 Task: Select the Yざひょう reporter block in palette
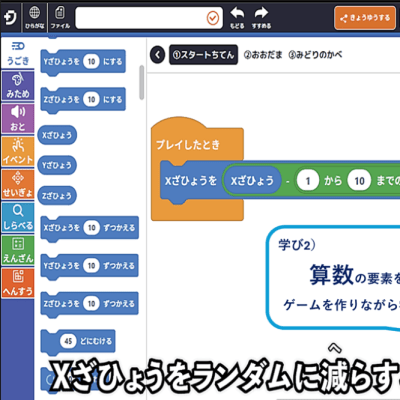click(57, 165)
